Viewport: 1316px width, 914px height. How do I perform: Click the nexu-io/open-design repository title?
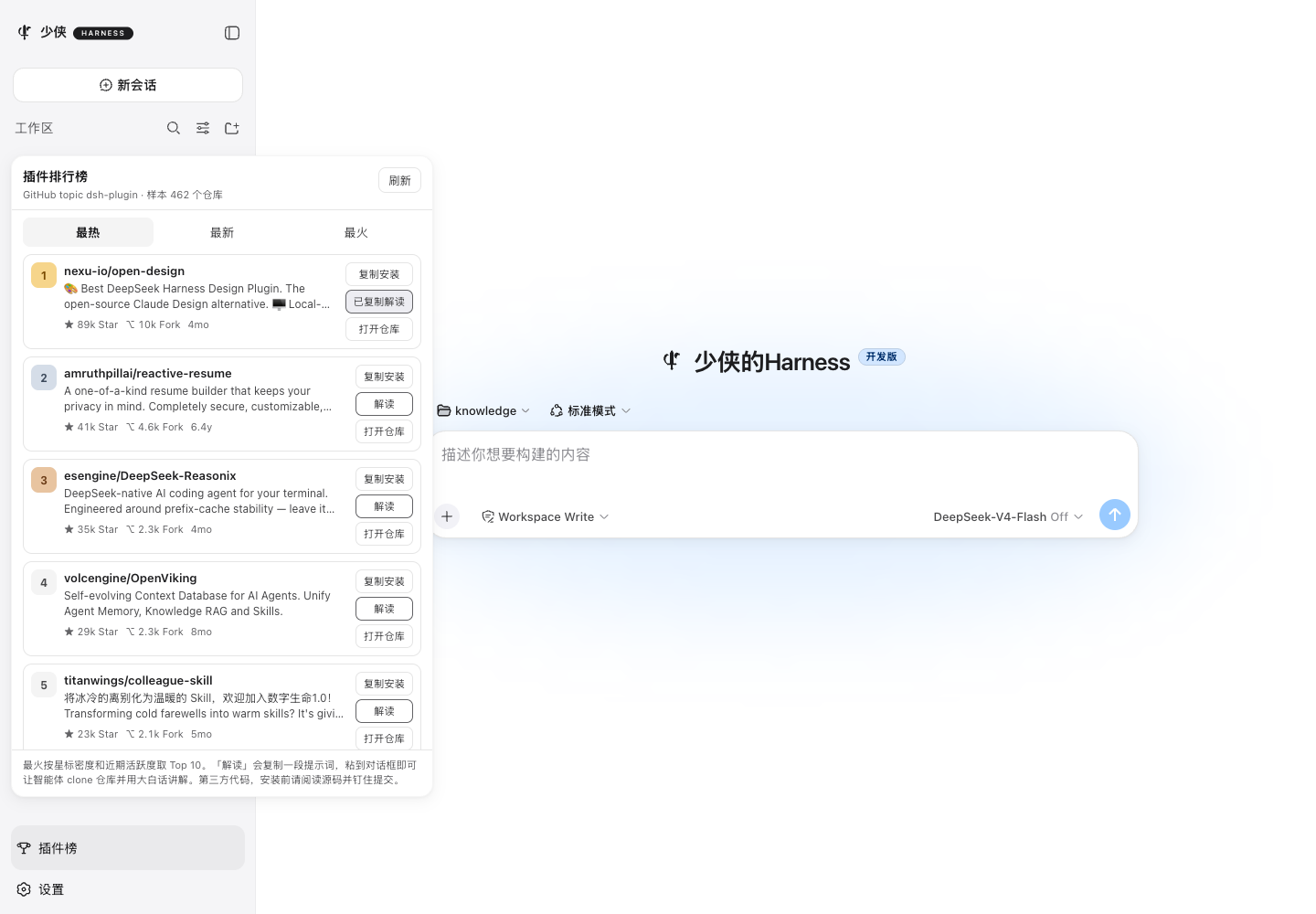coord(124,271)
